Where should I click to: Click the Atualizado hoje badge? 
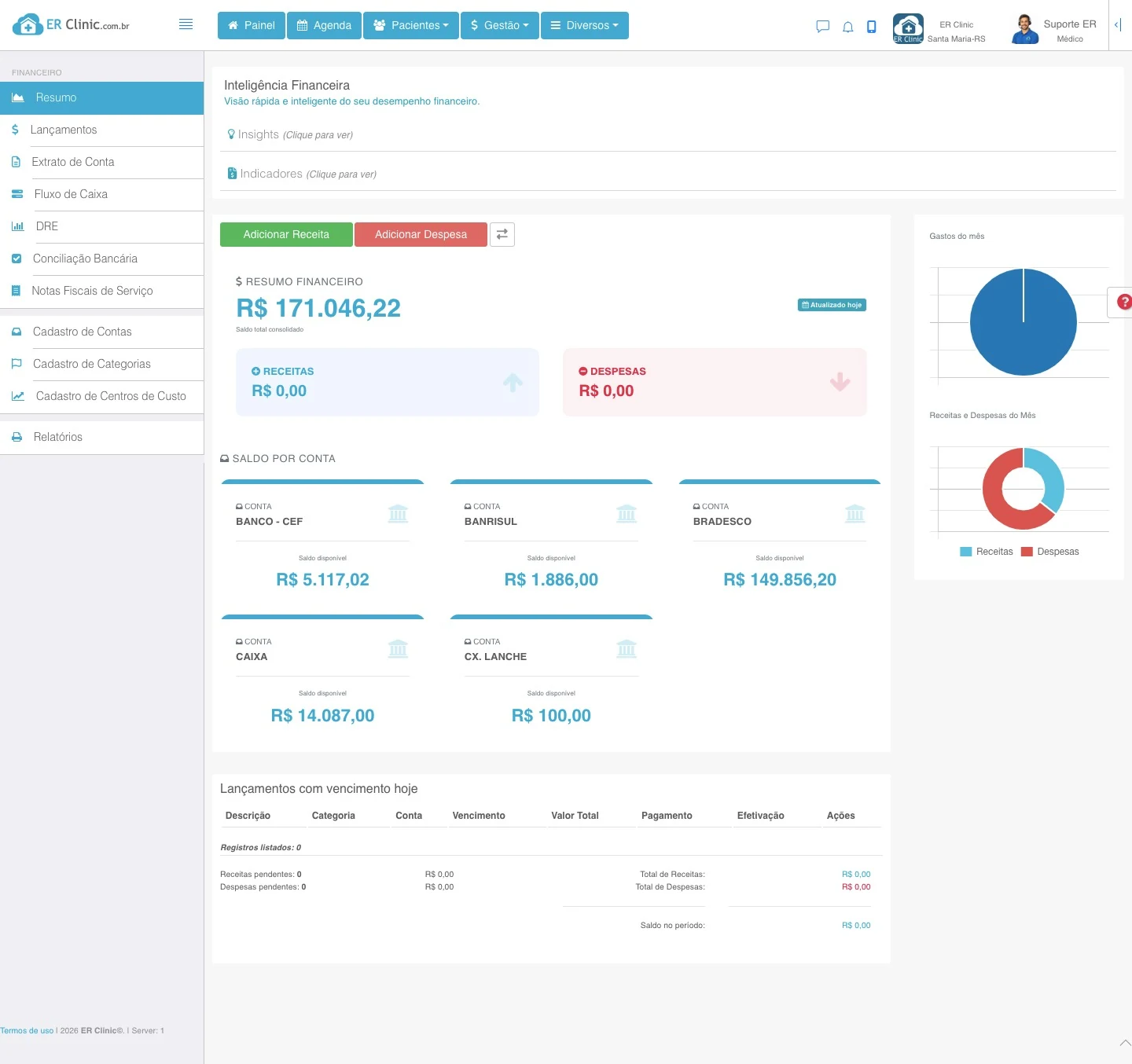(832, 305)
